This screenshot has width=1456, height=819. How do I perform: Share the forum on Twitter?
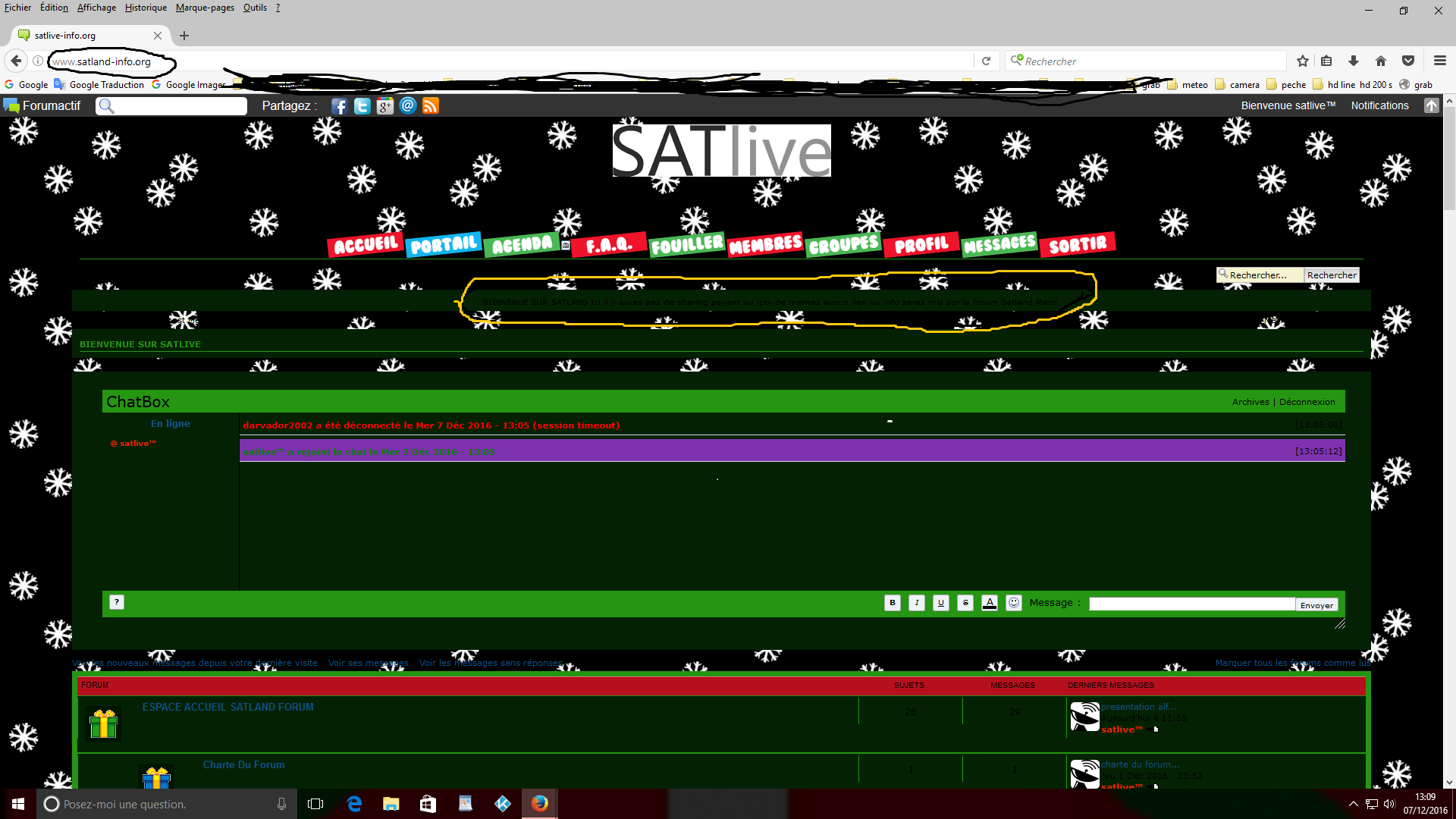point(362,106)
